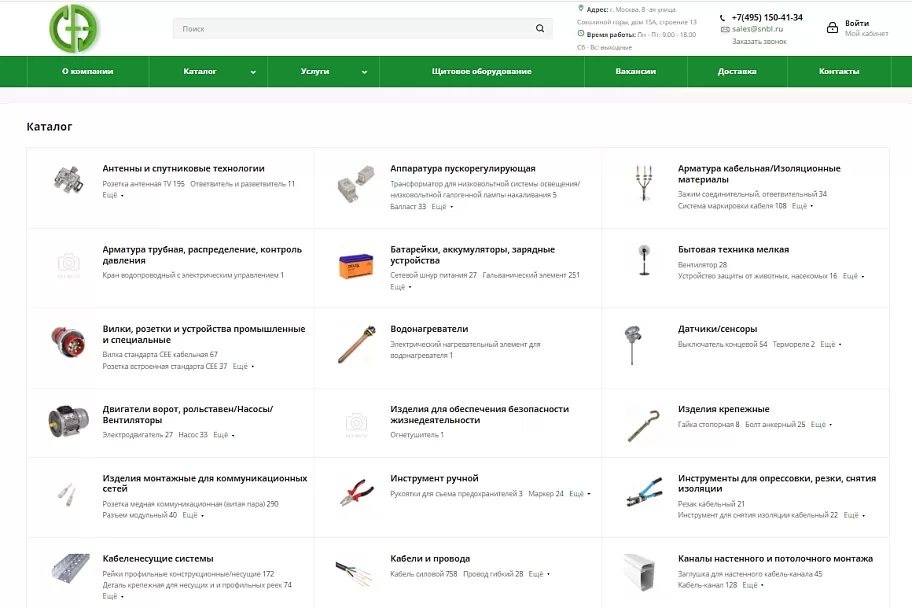Open the red industrial plug category image
The width and height of the screenshot is (912, 608).
pos(68,341)
